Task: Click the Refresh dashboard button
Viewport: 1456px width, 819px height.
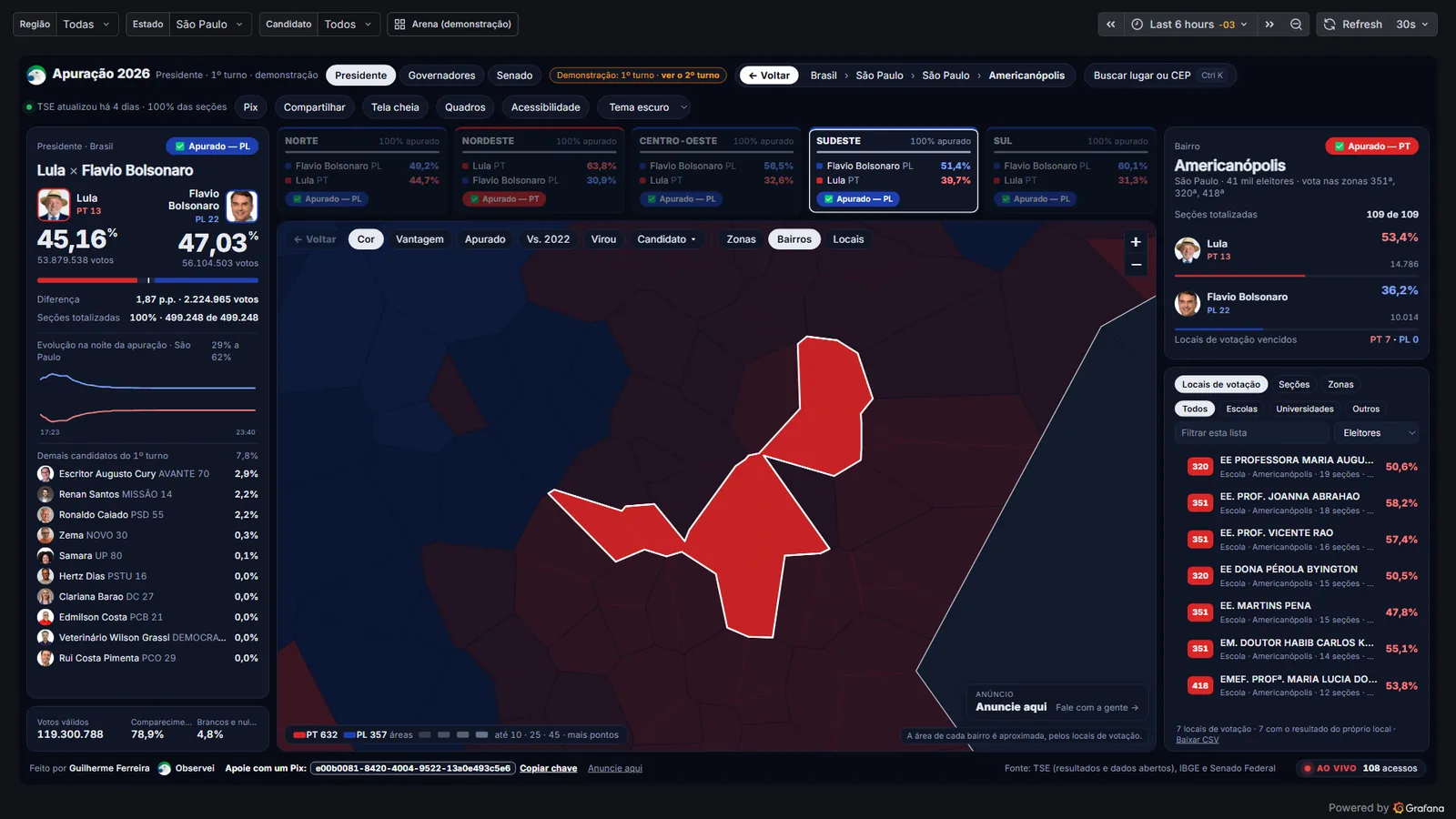Action: tap(1352, 25)
